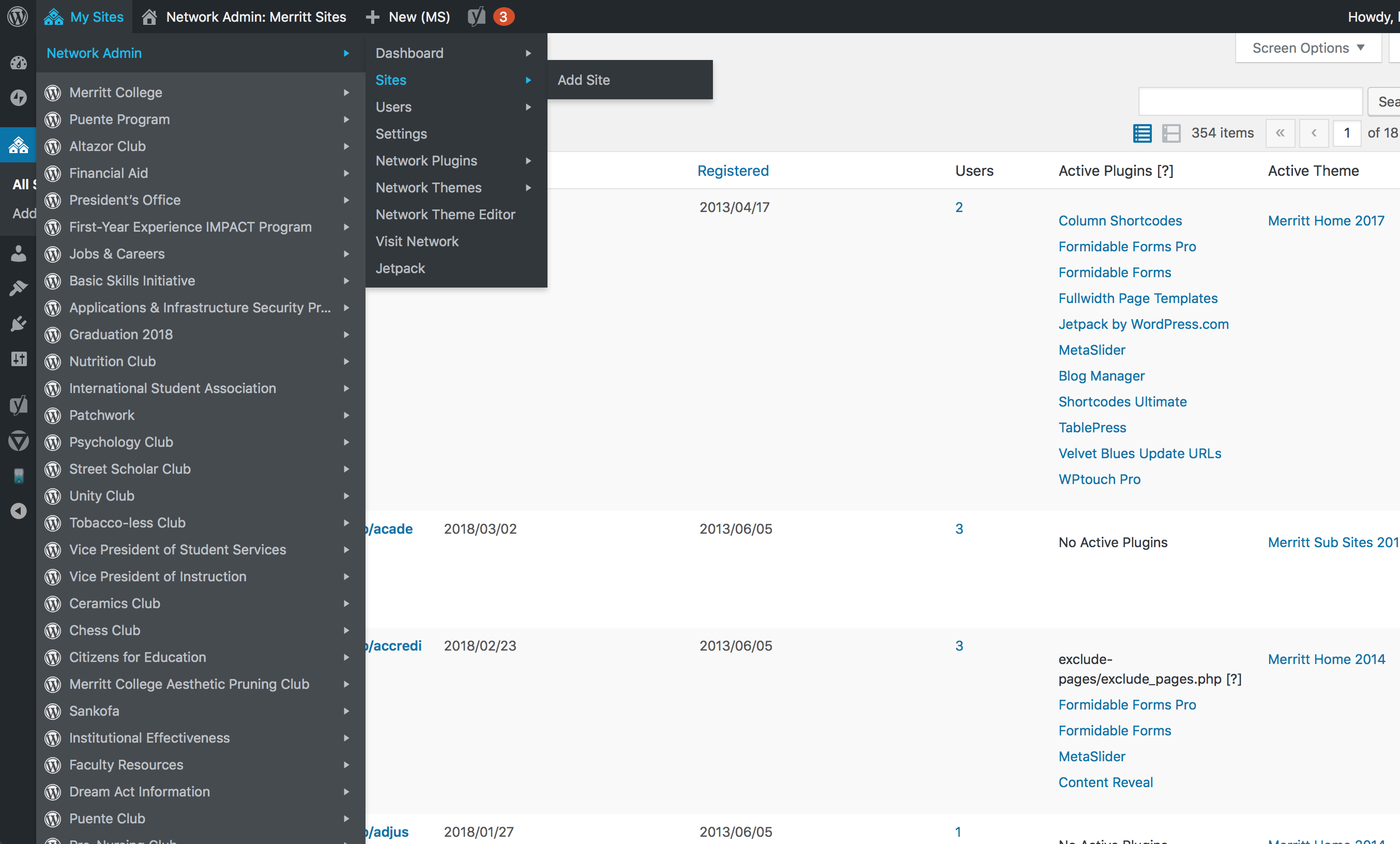The image size is (1400, 844).
Task: Open the My Sites menu
Action: [84, 17]
